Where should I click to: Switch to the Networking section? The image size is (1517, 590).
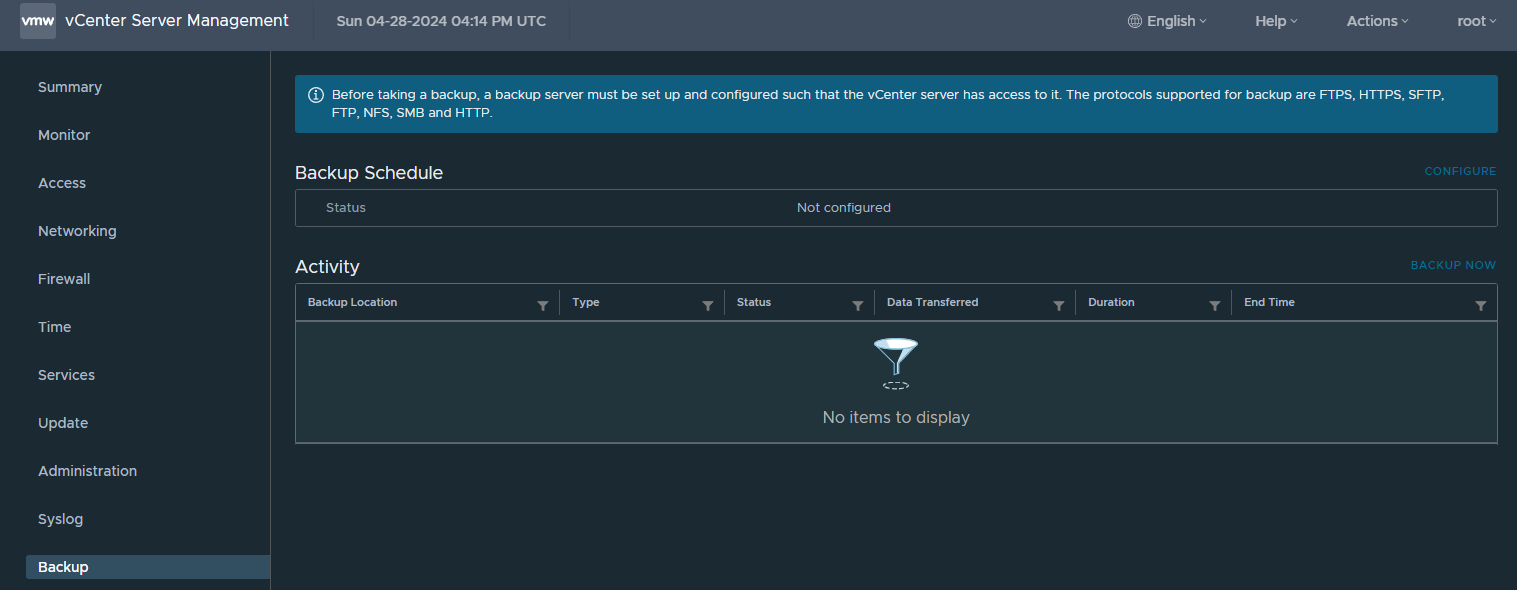tap(77, 231)
